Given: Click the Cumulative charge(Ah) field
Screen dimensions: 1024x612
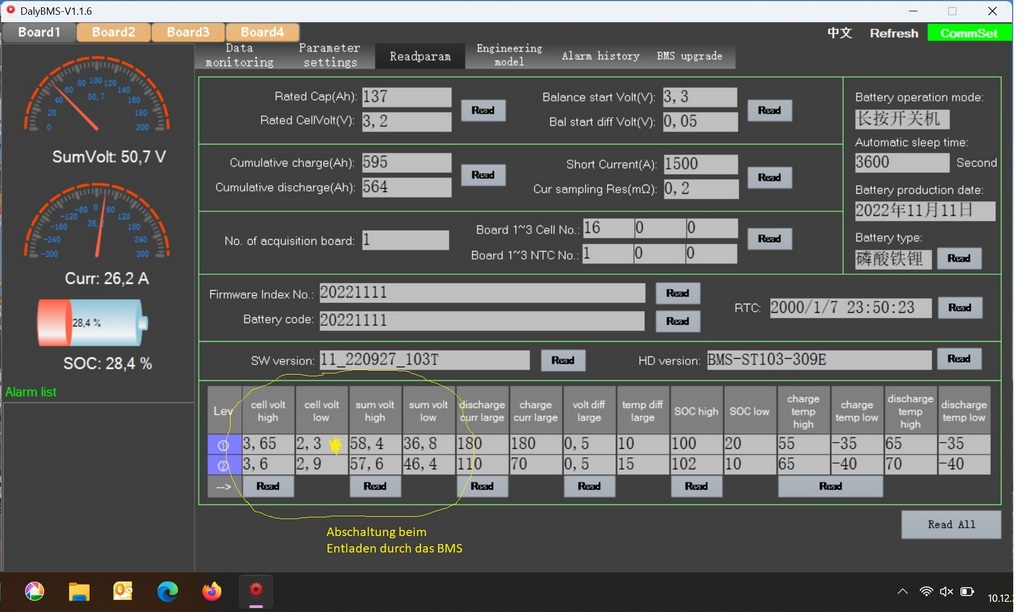Looking at the screenshot, I should coord(407,163).
